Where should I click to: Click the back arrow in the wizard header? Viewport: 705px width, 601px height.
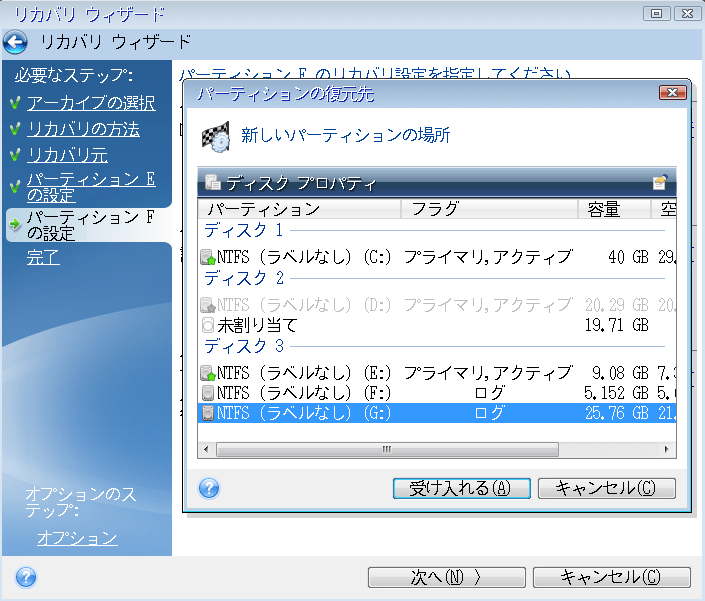point(16,42)
